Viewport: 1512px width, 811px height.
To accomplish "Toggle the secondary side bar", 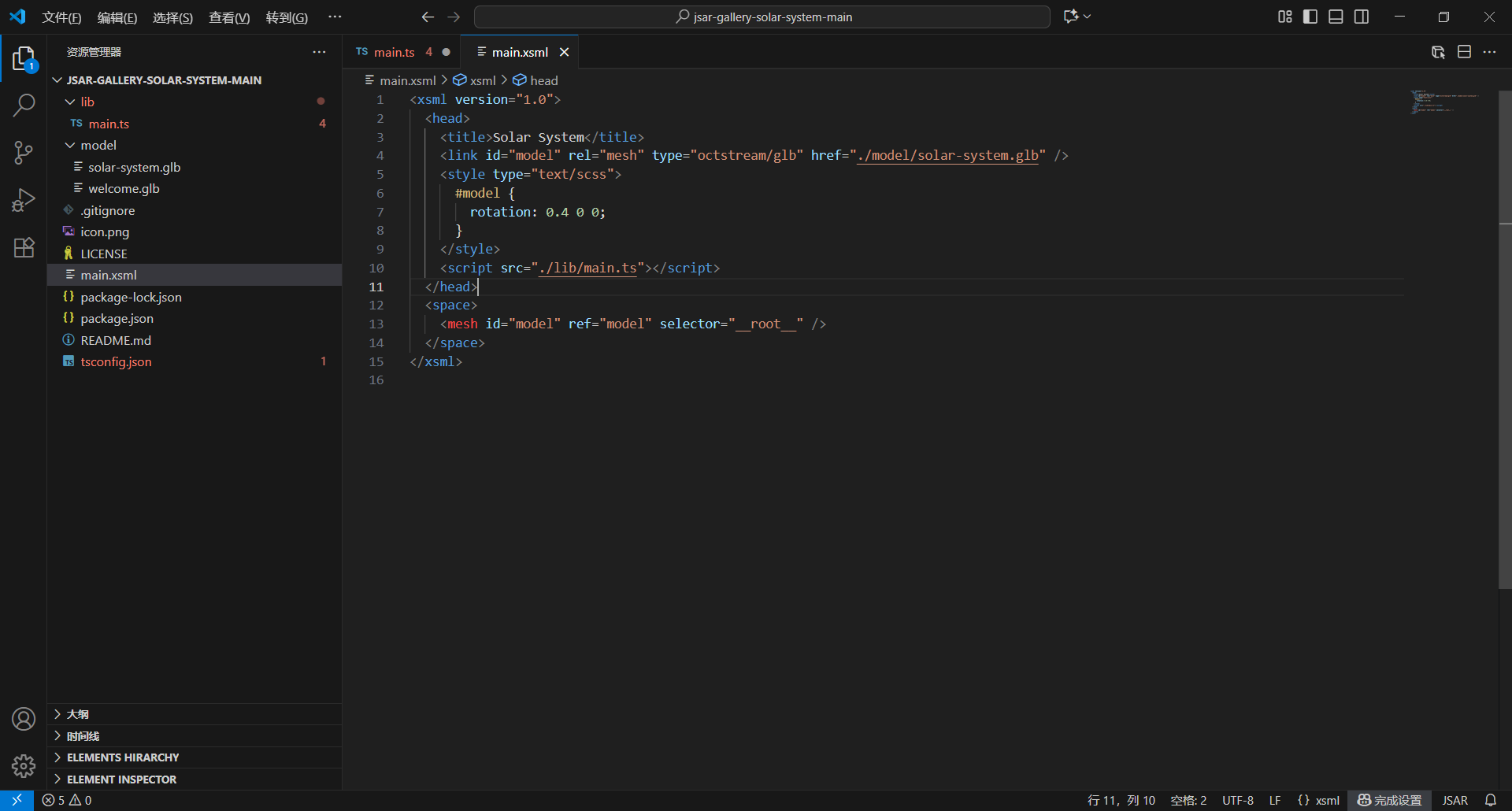I will coord(1362,17).
